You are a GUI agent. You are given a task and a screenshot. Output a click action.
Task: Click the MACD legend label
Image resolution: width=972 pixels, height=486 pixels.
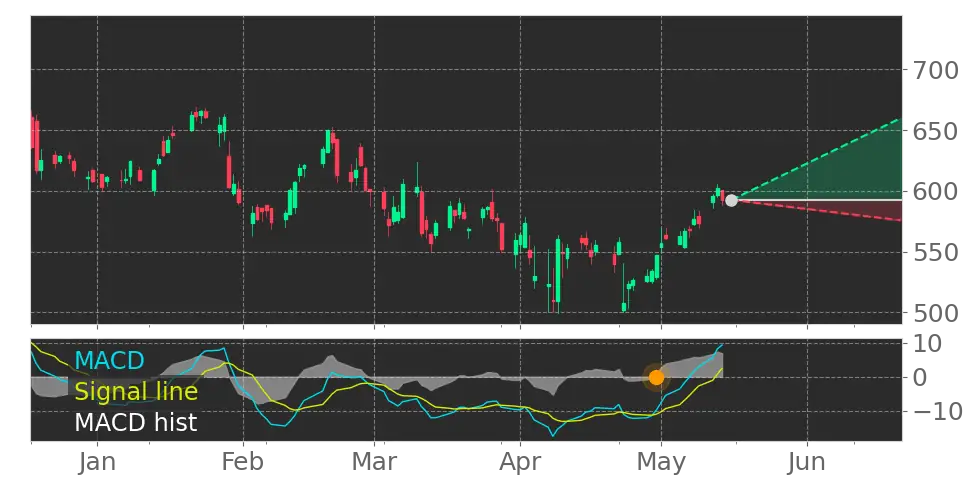point(109,360)
